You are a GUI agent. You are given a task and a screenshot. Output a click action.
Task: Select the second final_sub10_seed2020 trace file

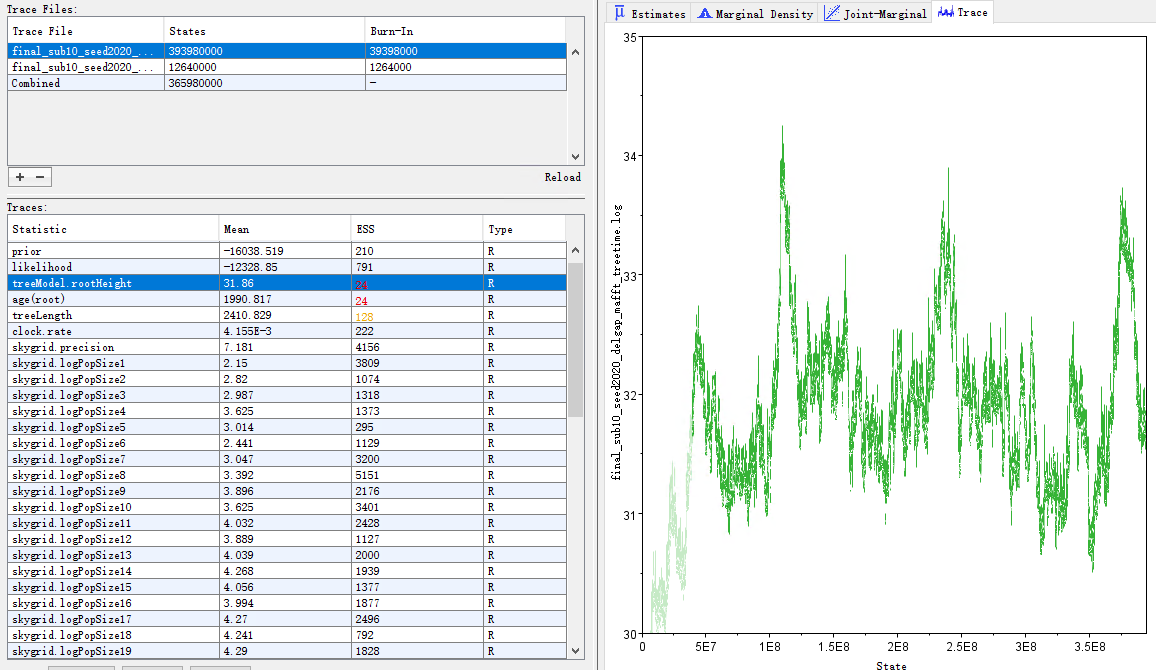click(85, 67)
